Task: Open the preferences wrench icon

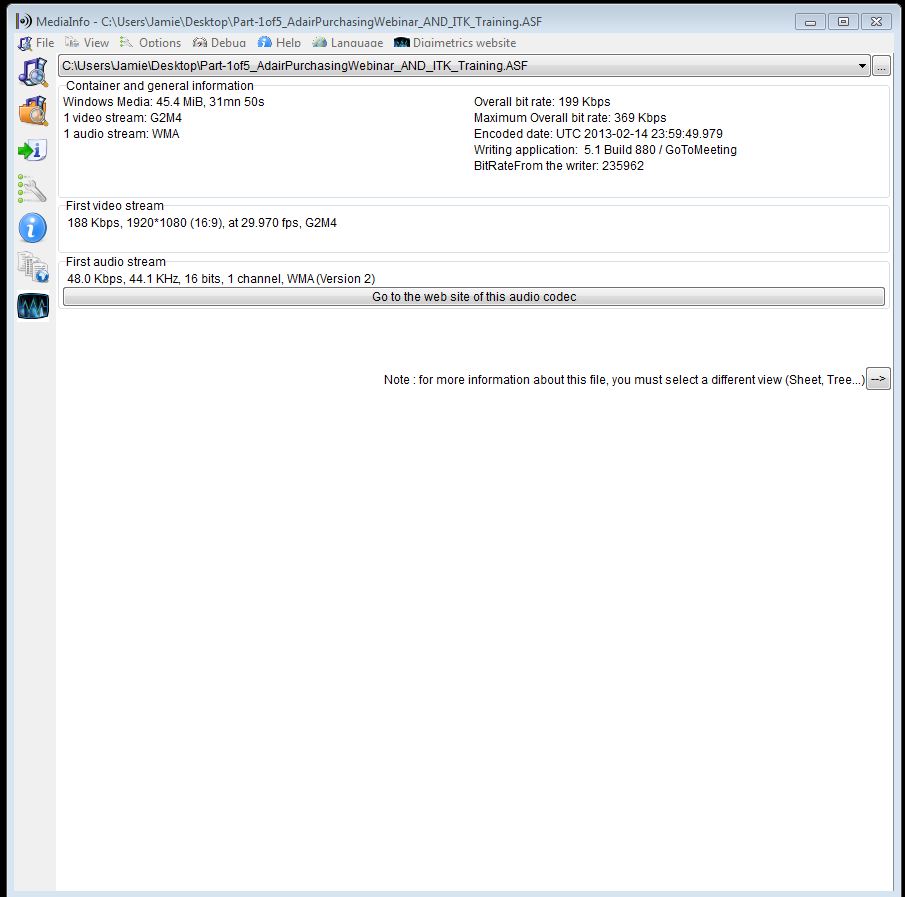Action: point(33,189)
